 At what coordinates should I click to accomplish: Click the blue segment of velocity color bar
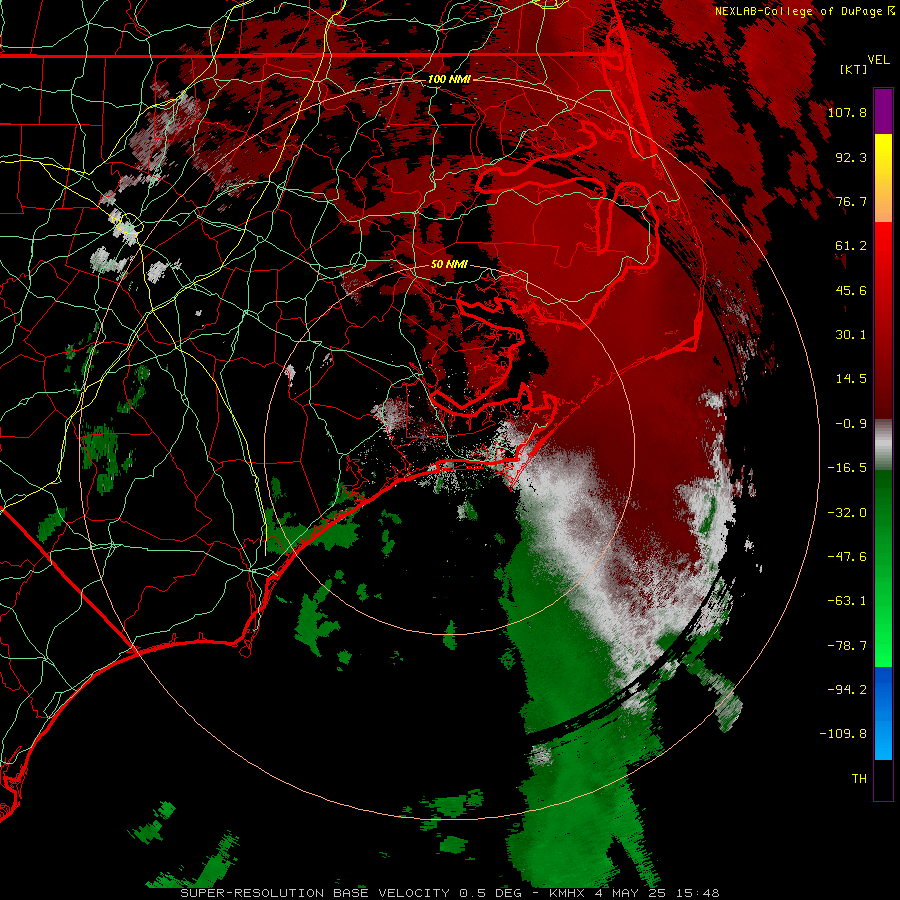pyautogui.click(x=883, y=713)
